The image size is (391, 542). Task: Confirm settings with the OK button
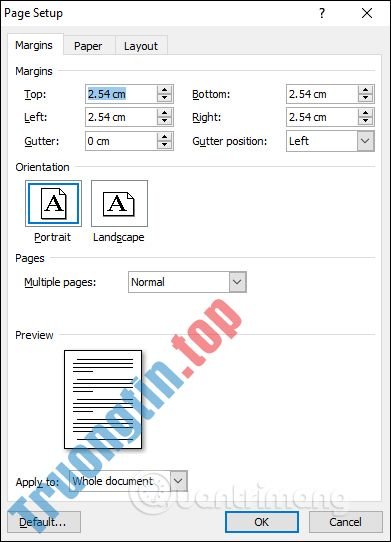tap(262, 522)
